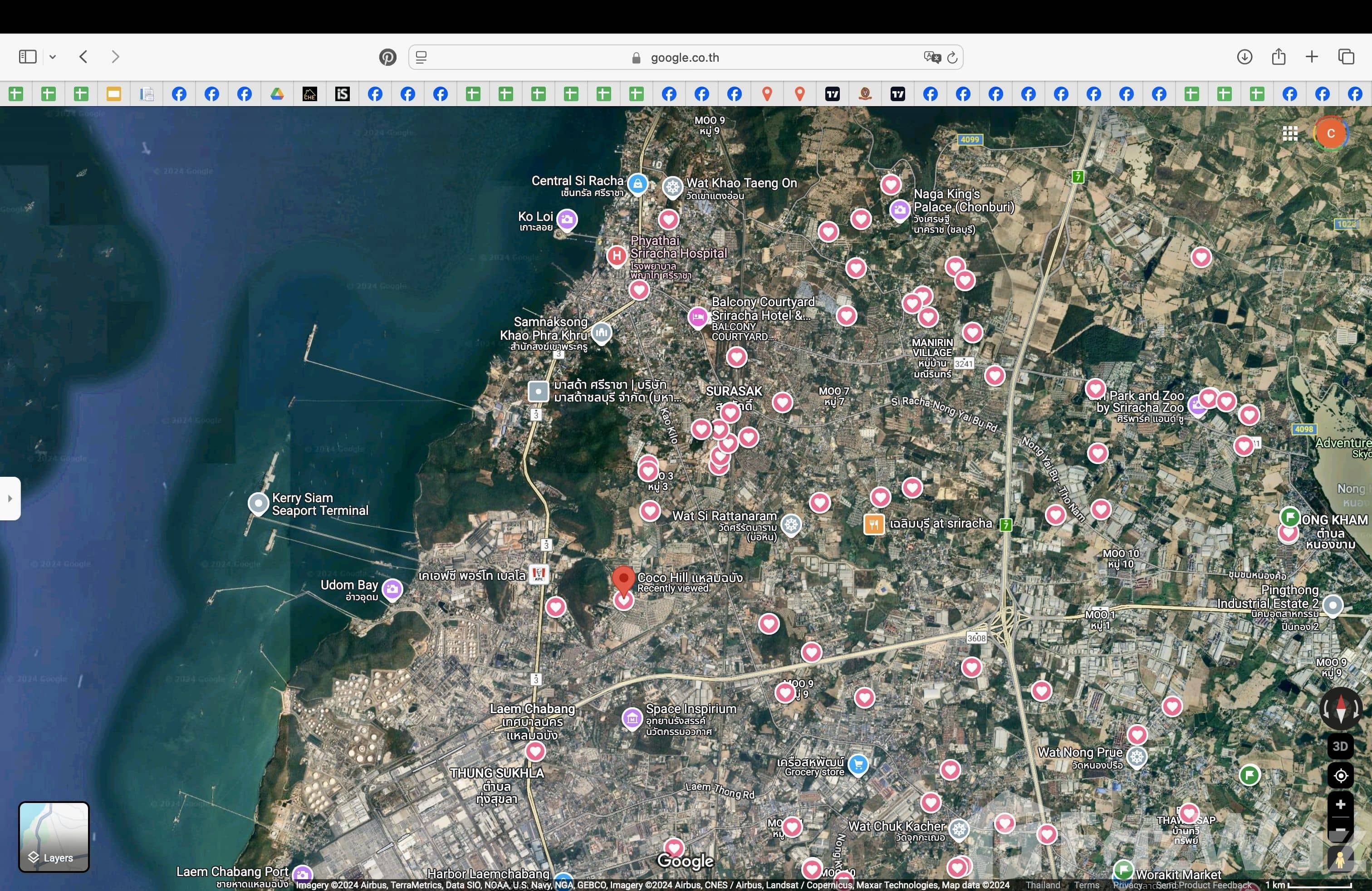This screenshot has width=1372, height=891.
Task: Zoom in on the map
Action: pos(1340,804)
